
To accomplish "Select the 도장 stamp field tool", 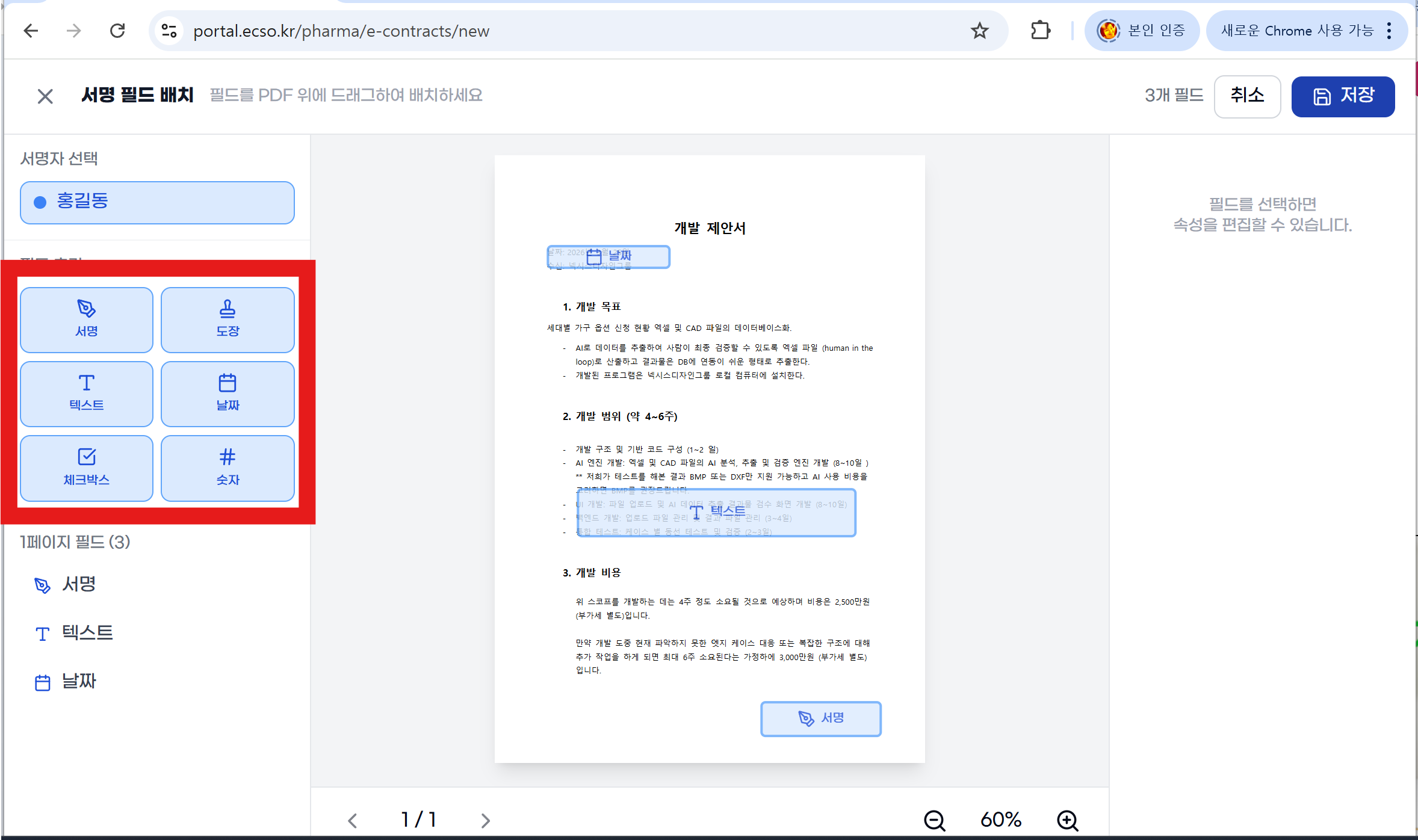I will [x=228, y=320].
